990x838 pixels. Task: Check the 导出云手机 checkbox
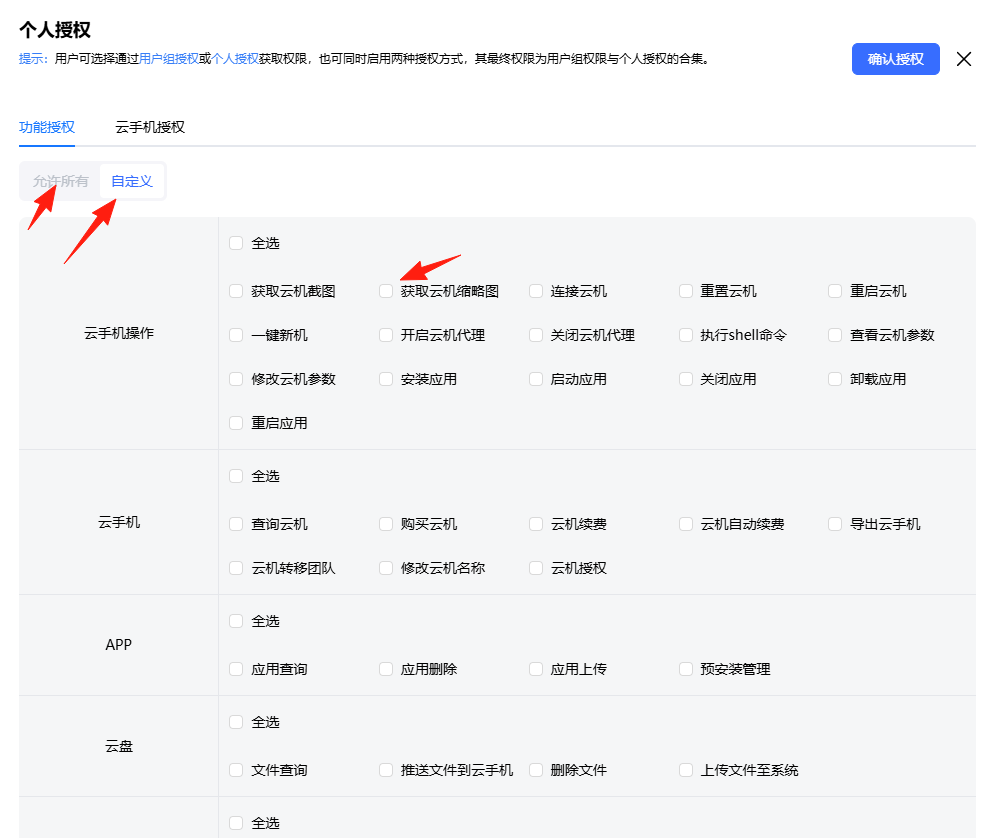[836, 524]
